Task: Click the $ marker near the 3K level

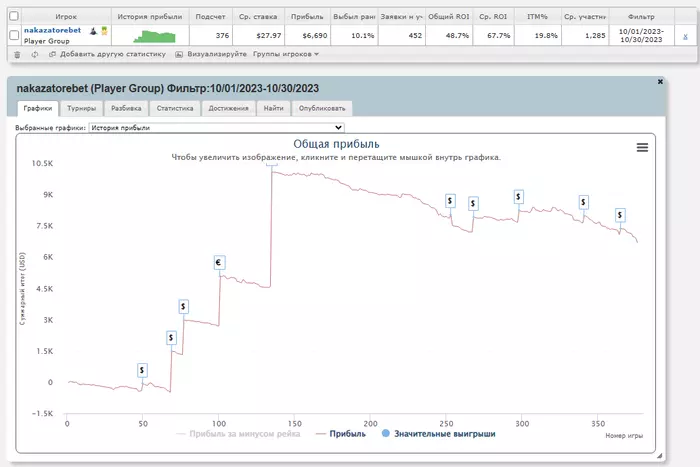Action: pos(183,306)
